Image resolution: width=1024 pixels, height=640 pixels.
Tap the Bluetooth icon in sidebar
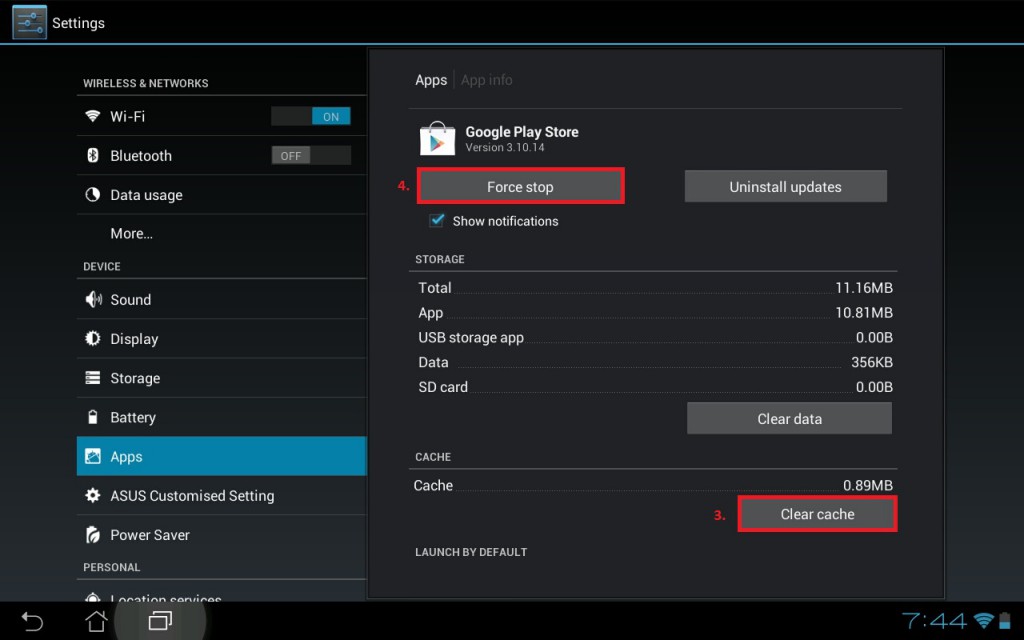pyautogui.click(x=93, y=155)
